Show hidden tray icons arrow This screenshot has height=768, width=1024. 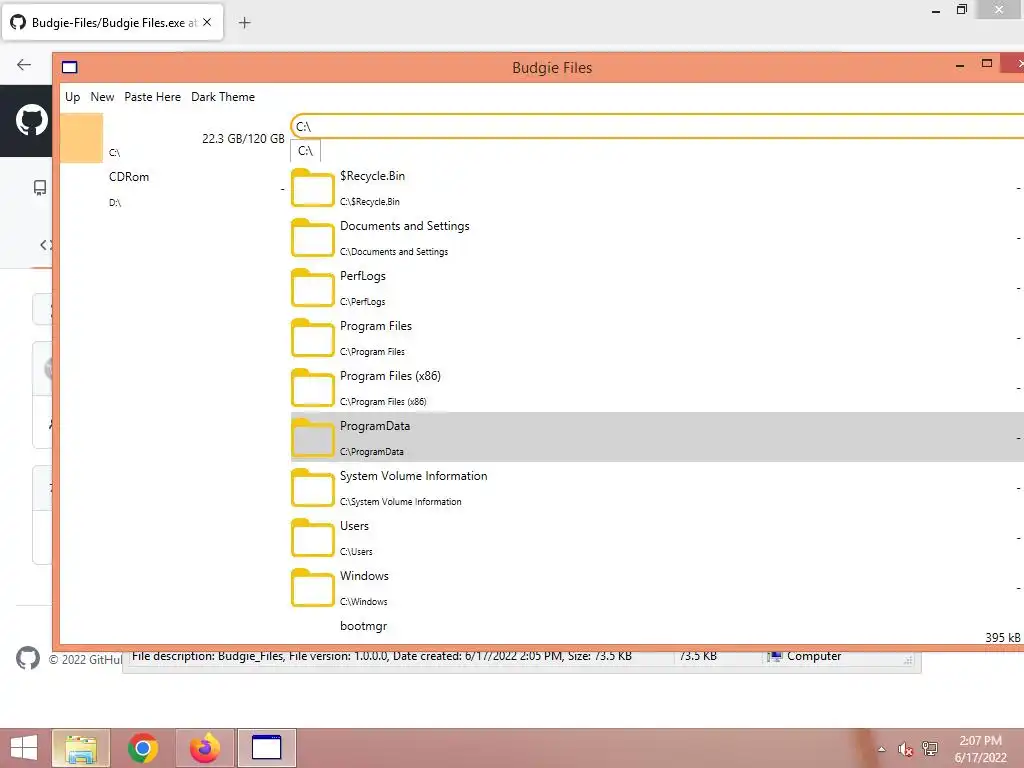(x=882, y=749)
